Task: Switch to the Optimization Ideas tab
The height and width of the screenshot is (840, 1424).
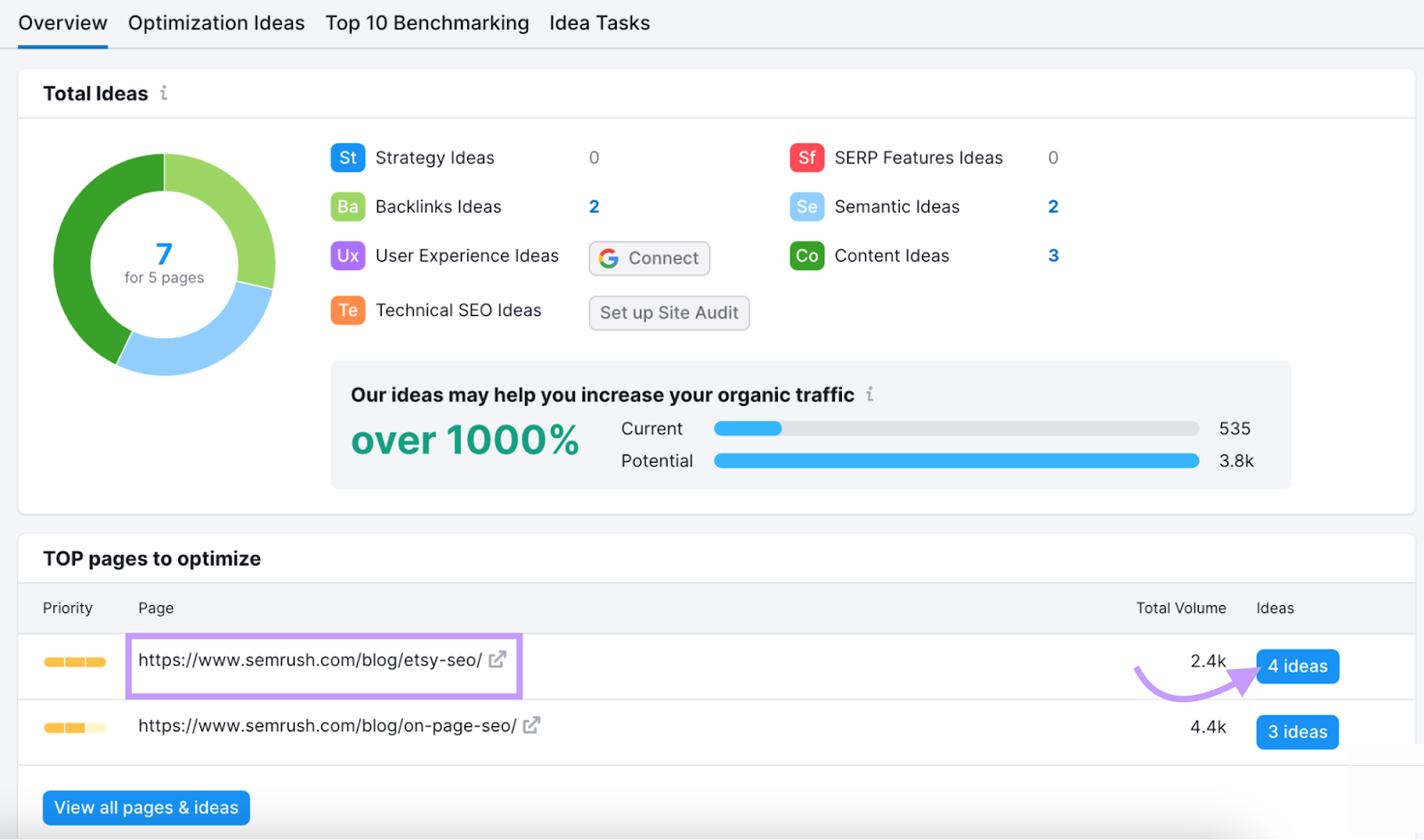Action: click(216, 22)
